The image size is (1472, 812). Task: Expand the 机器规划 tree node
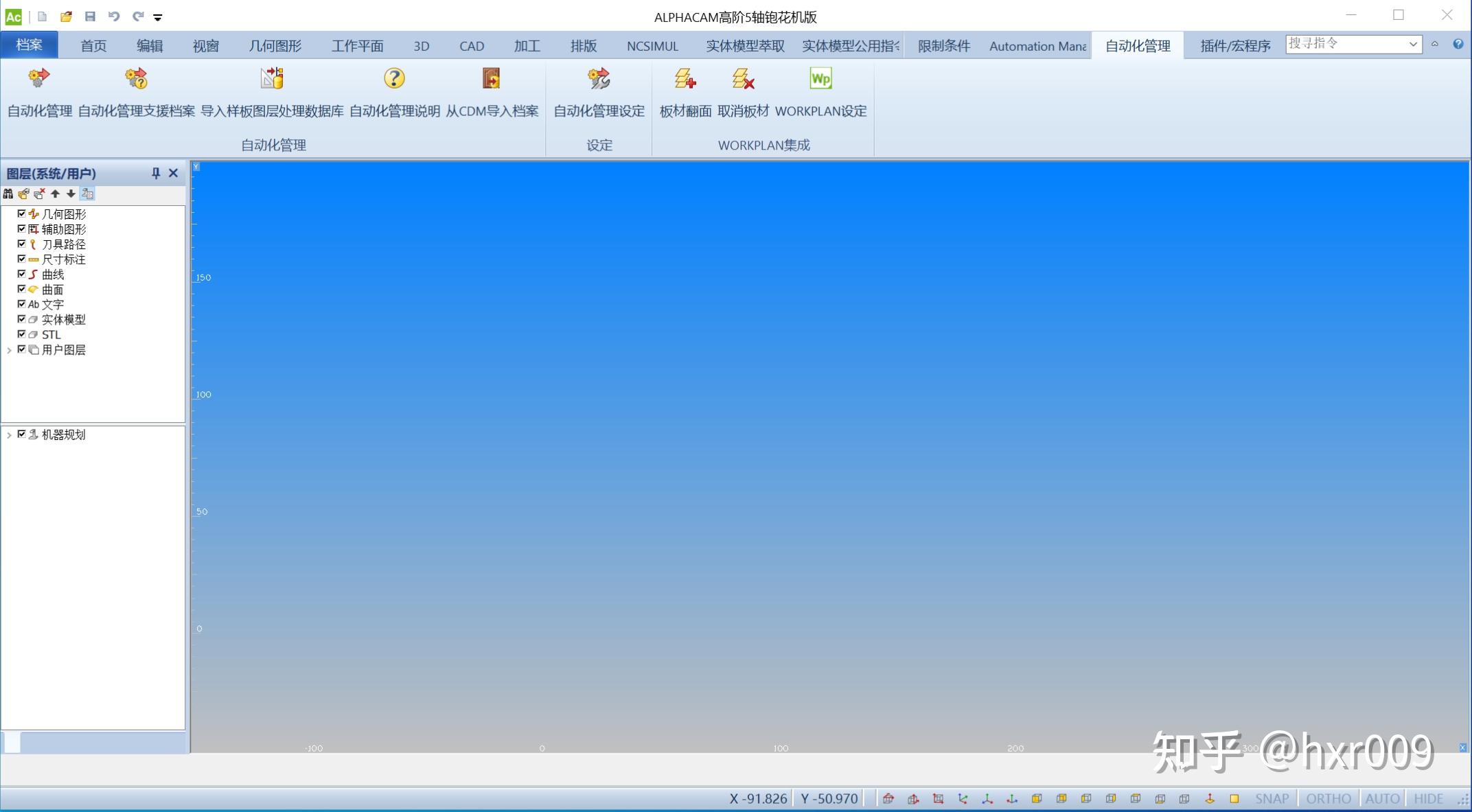[9, 435]
